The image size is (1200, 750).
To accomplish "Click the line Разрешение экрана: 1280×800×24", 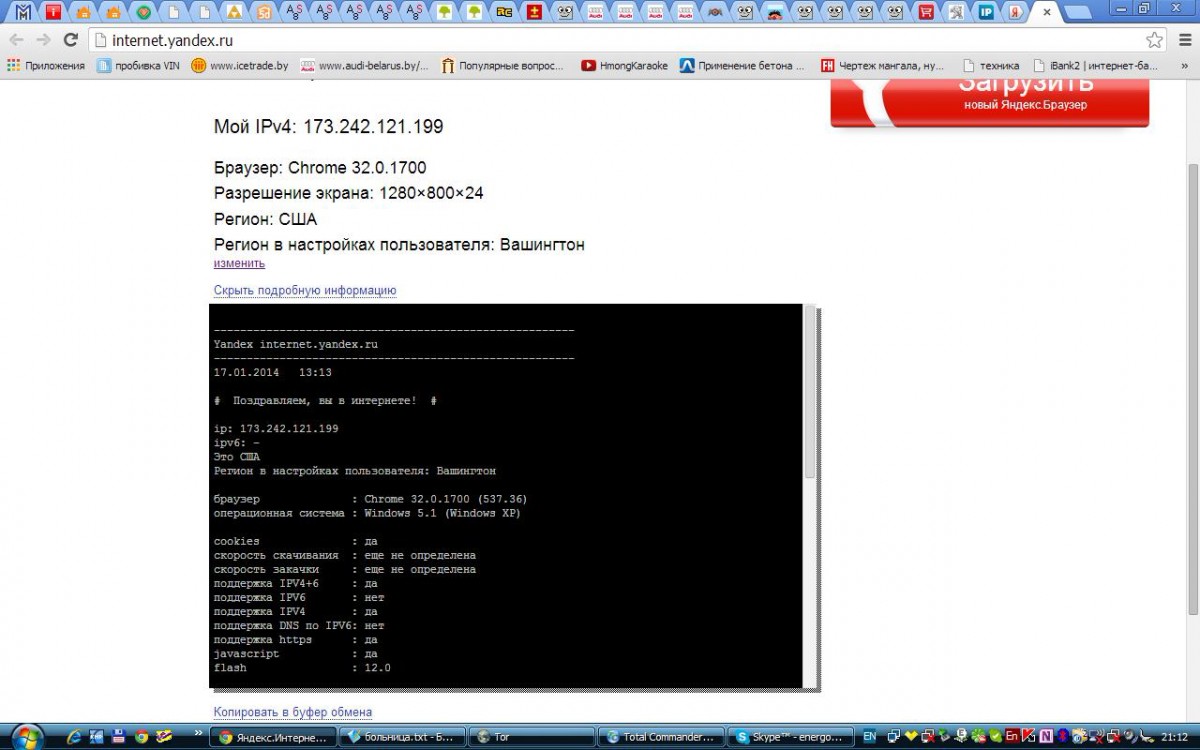I will (348, 193).
